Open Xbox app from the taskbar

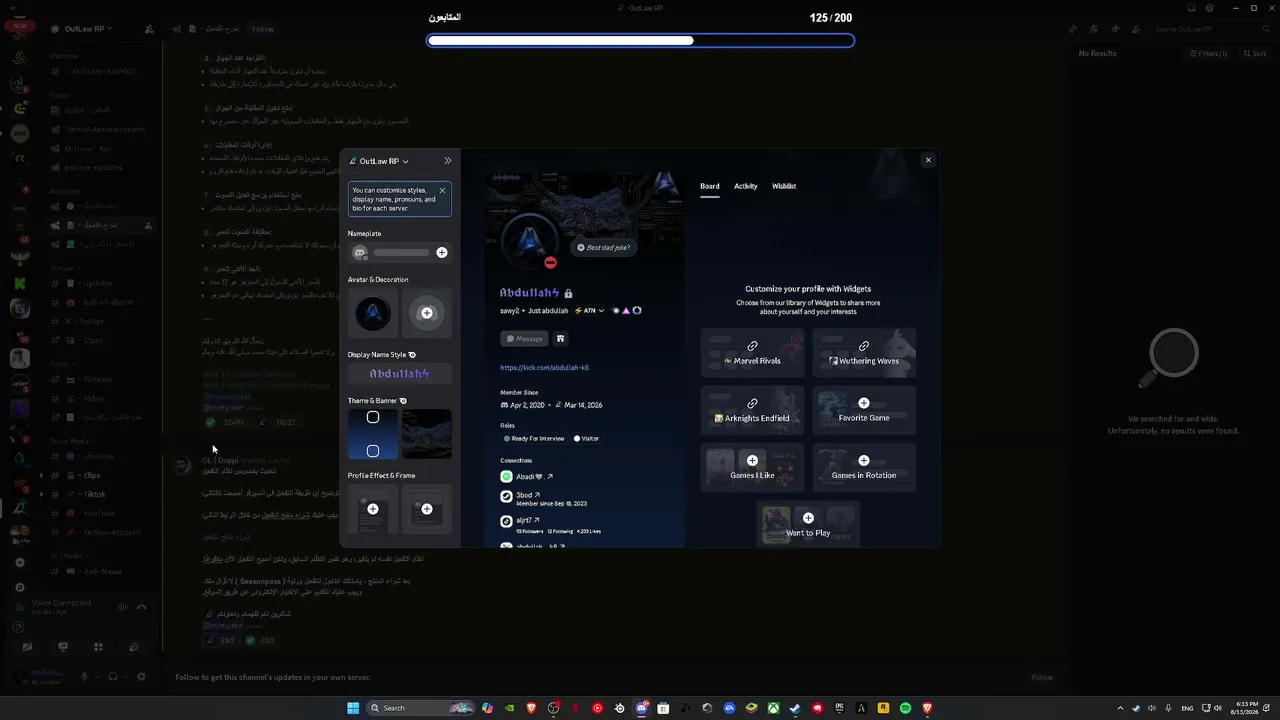773,708
